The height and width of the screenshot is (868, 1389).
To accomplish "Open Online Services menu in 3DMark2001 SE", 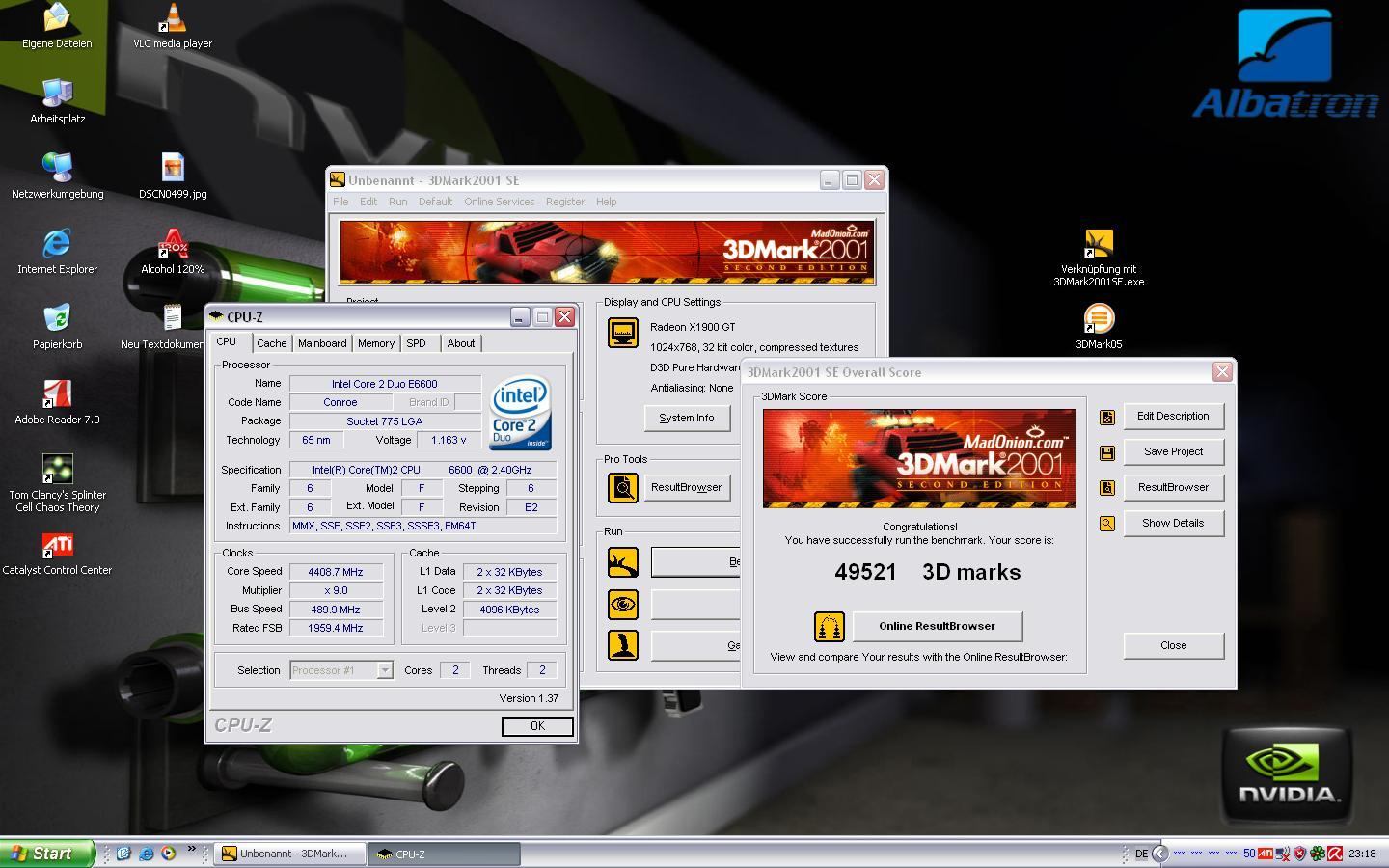I will pyautogui.click(x=499, y=202).
